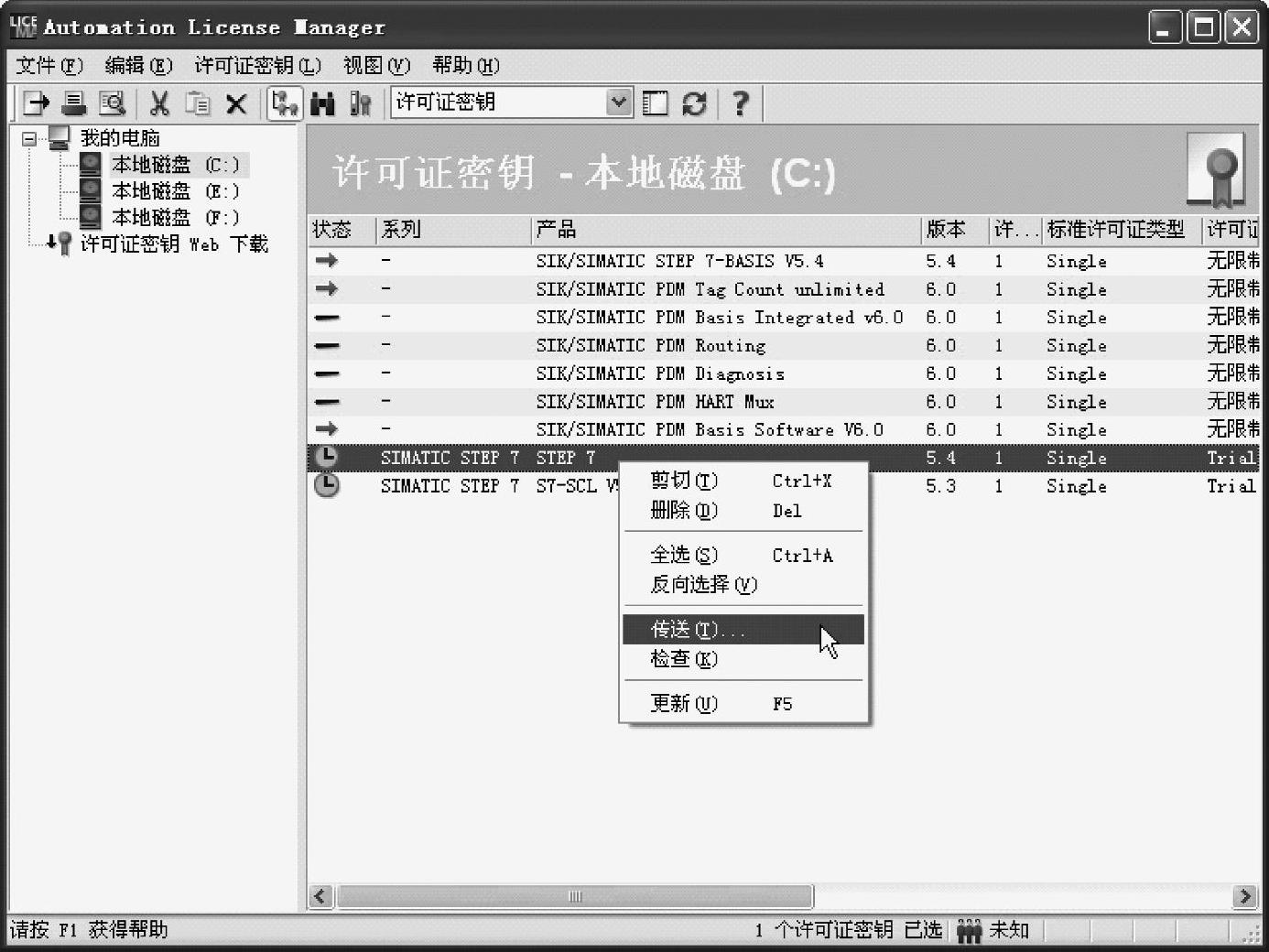Select product SIK/SIMATIC PDM Diagnosis
Image resolution: width=1269 pixels, height=952 pixels.
point(660,374)
